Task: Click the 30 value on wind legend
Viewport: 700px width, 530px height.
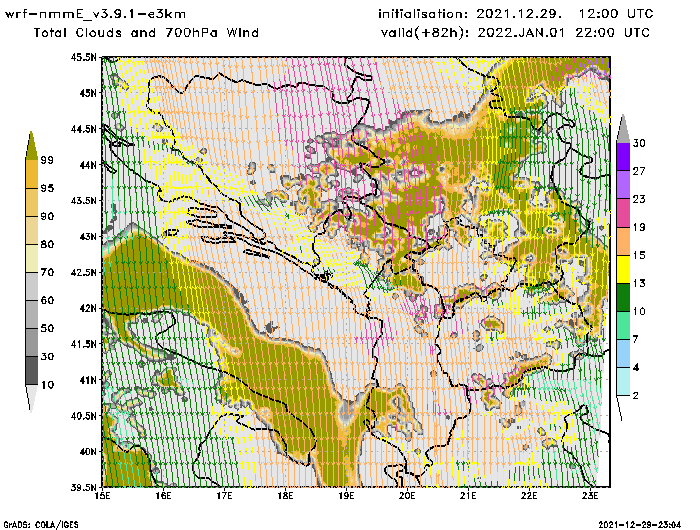Action: pos(639,143)
